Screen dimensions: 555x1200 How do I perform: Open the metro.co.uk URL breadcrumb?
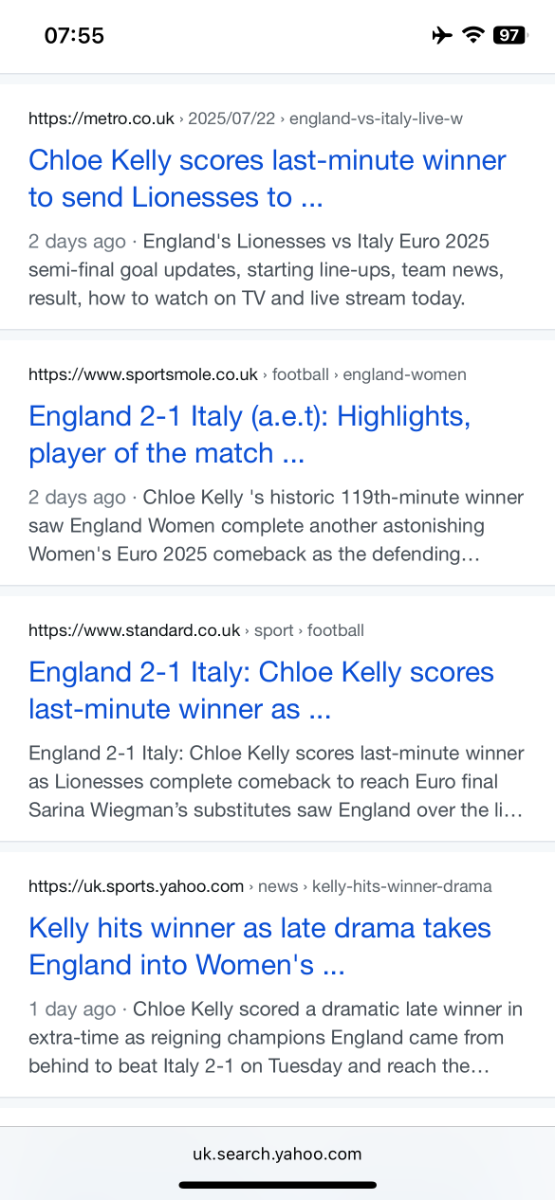click(x=245, y=119)
